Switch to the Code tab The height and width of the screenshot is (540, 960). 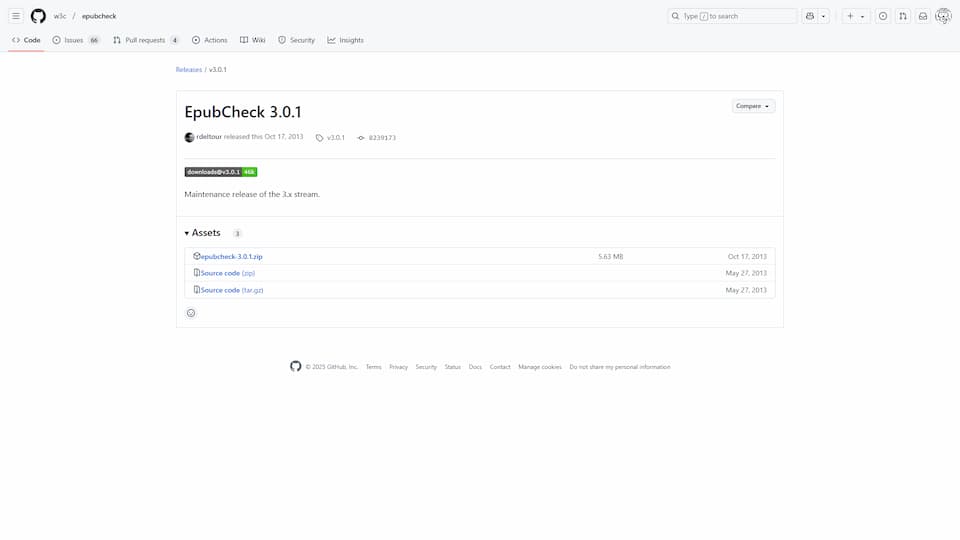(26, 40)
